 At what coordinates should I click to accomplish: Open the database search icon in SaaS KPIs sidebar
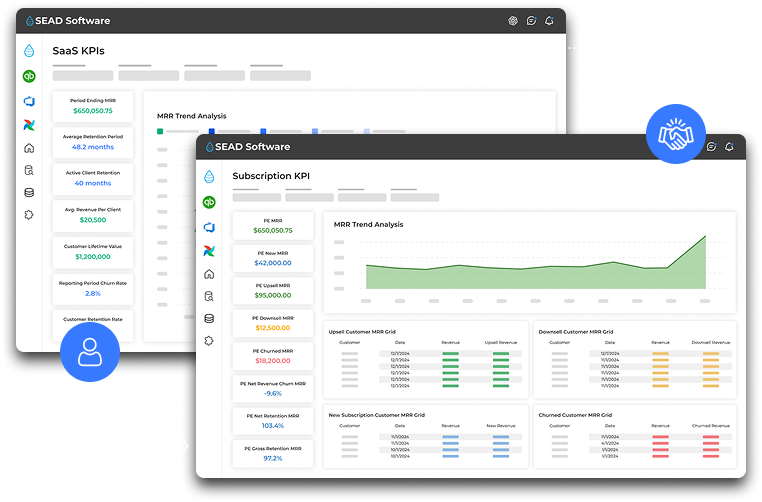(x=29, y=171)
